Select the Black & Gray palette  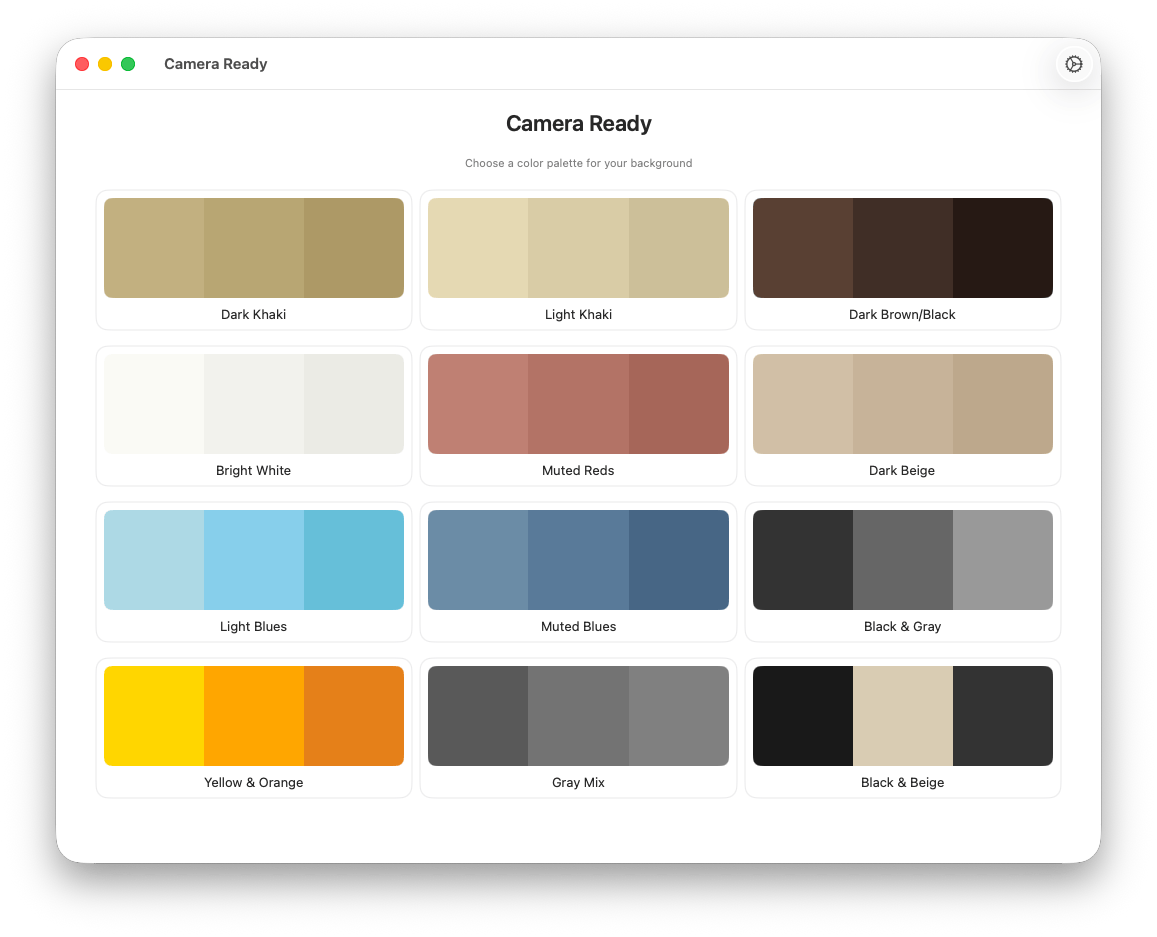click(902, 572)
